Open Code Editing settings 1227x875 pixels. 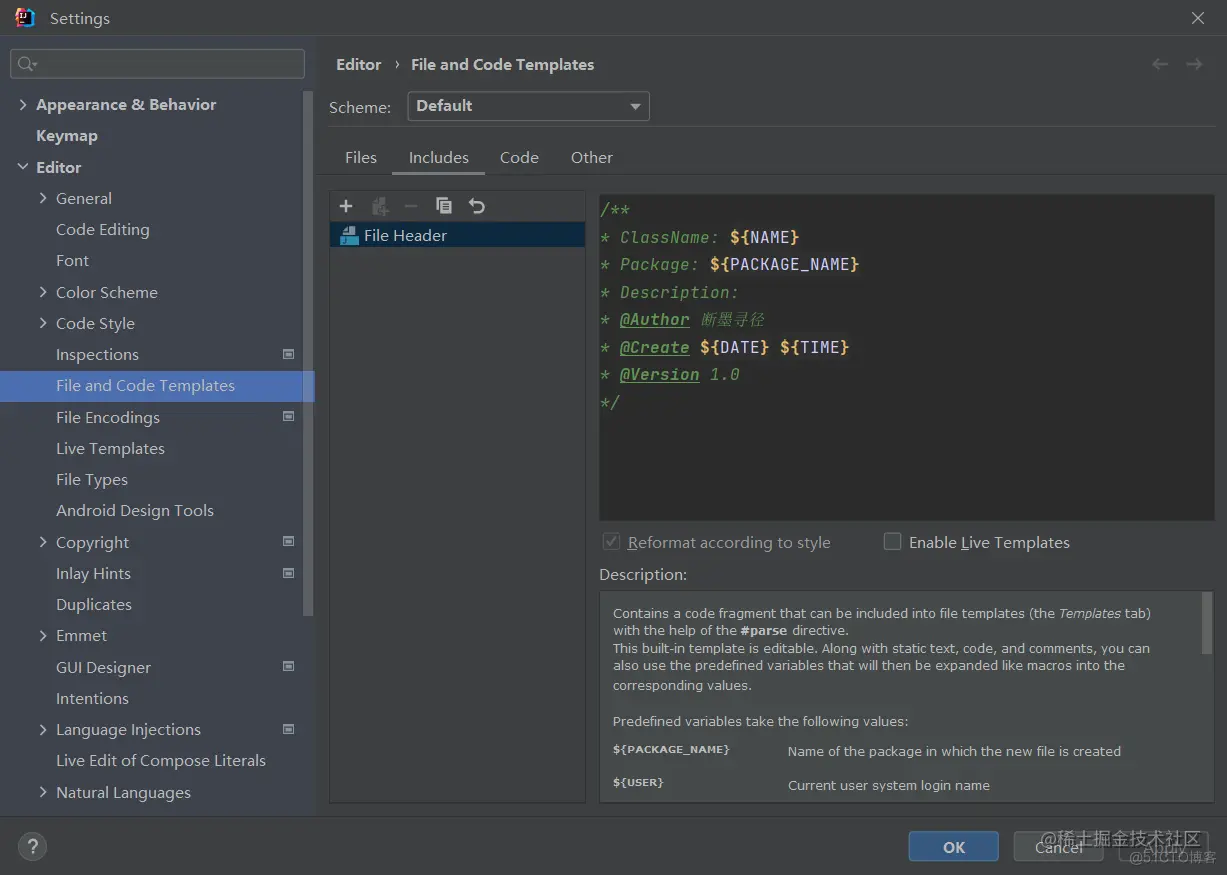coord(103,229)
